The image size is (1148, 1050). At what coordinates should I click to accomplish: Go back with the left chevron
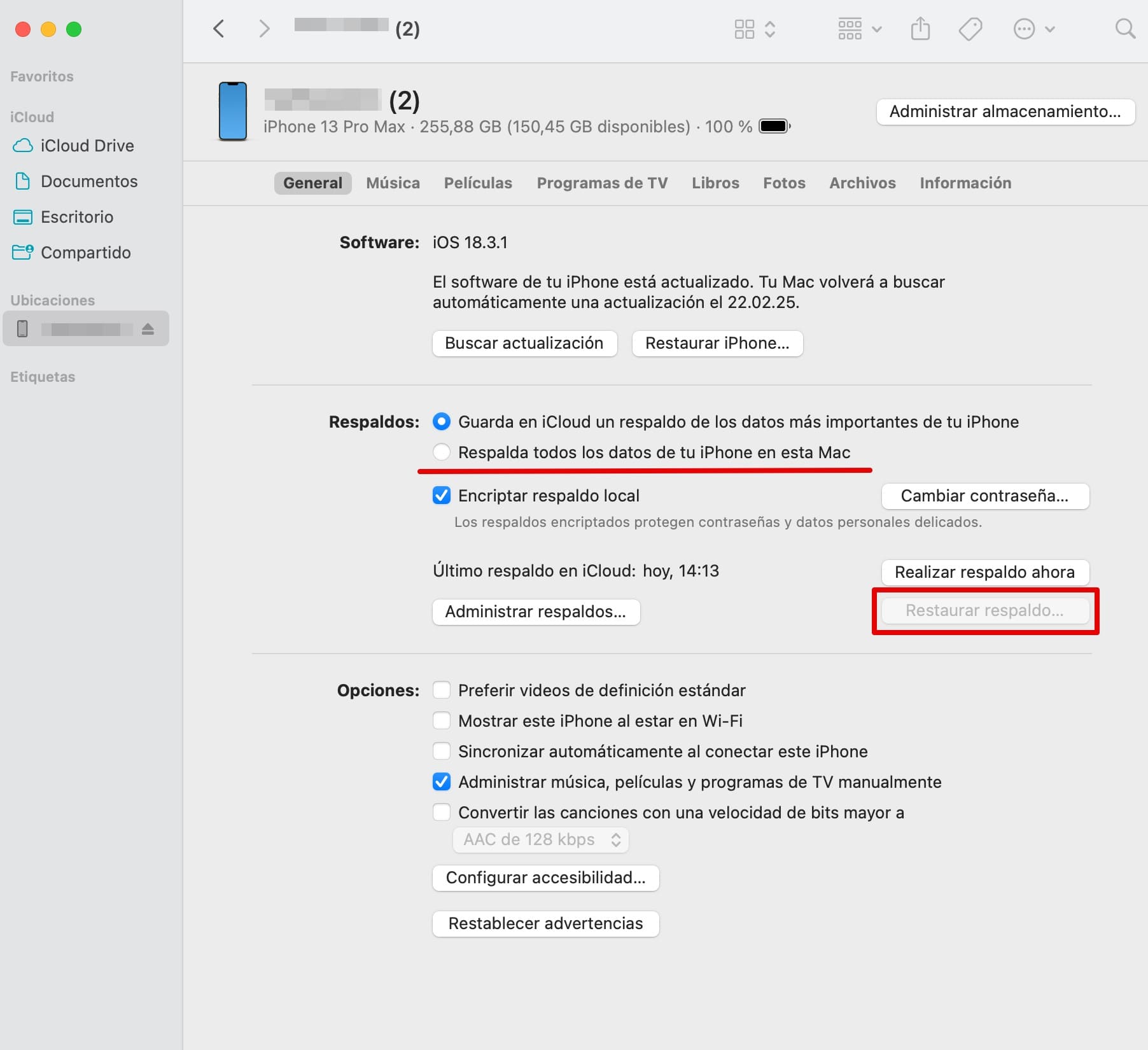click(219, 29)
